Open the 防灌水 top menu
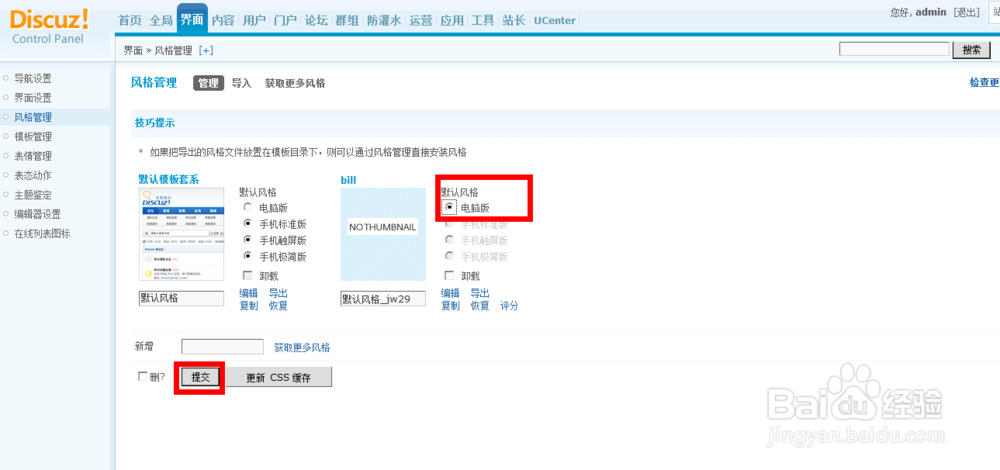 (x=384, y=20)
